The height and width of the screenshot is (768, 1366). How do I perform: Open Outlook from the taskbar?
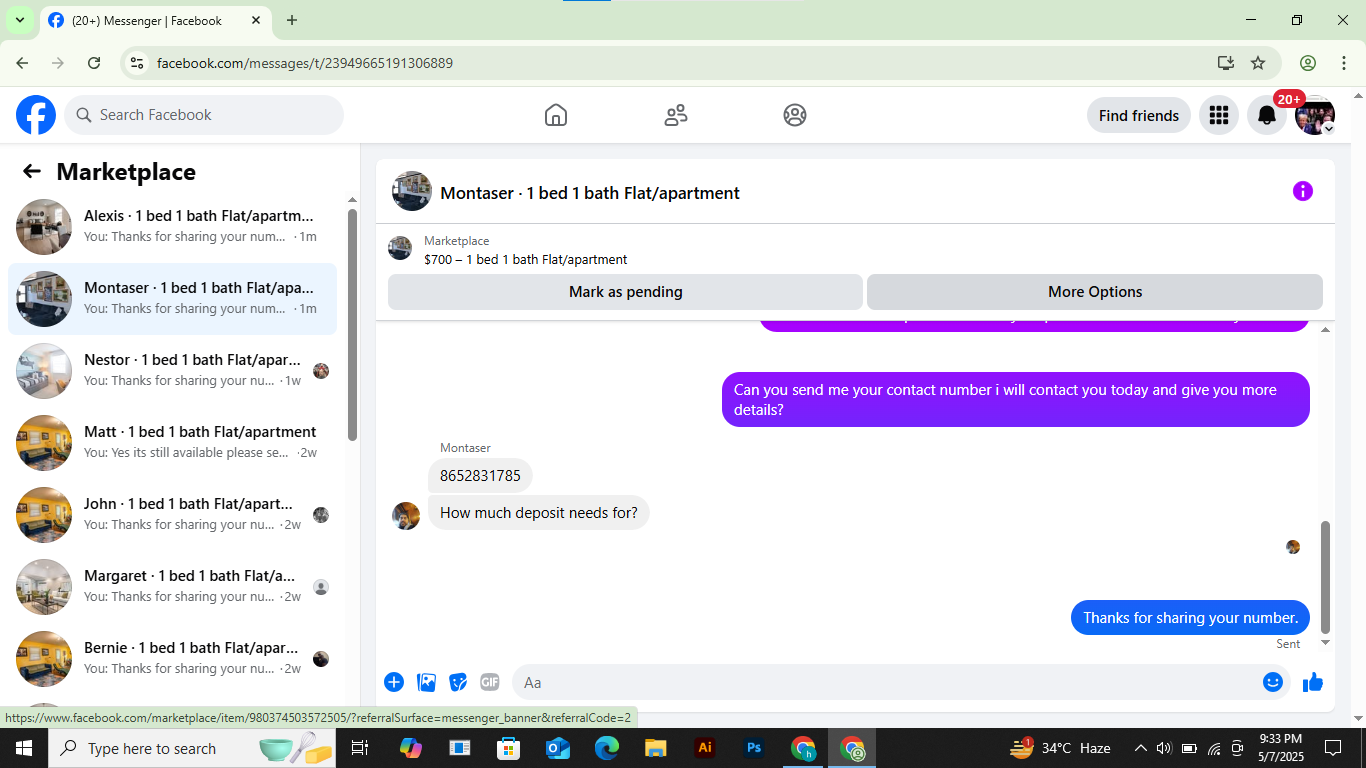(x=558, y=748)
